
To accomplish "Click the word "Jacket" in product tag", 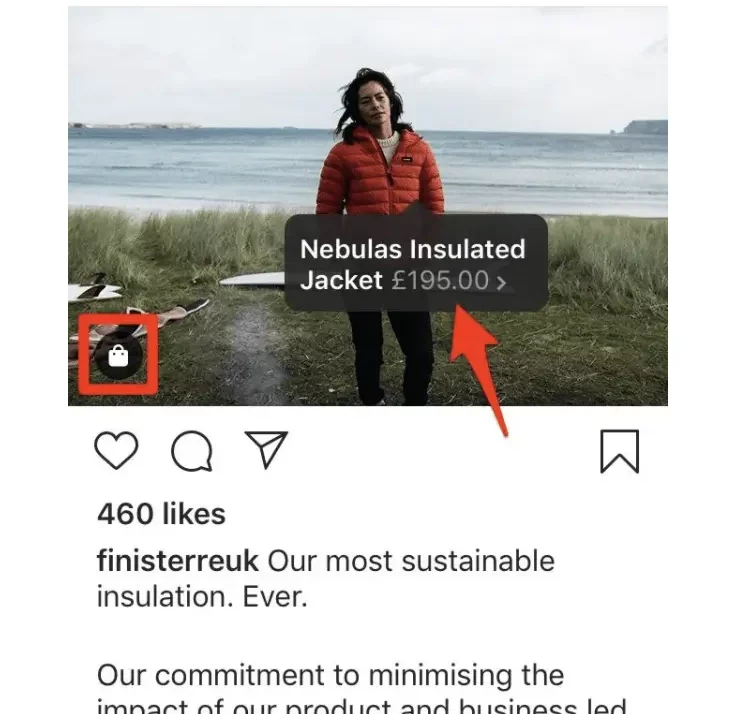I will pos(341,280).
